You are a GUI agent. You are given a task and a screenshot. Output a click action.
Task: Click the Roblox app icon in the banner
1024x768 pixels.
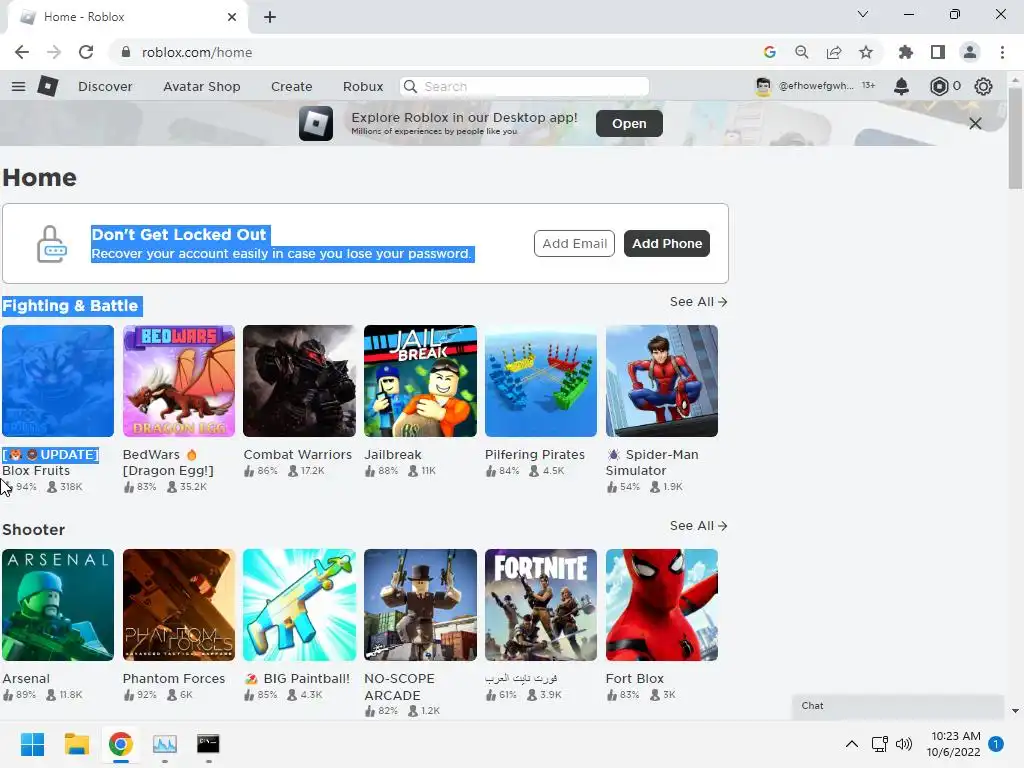[316, 123]
